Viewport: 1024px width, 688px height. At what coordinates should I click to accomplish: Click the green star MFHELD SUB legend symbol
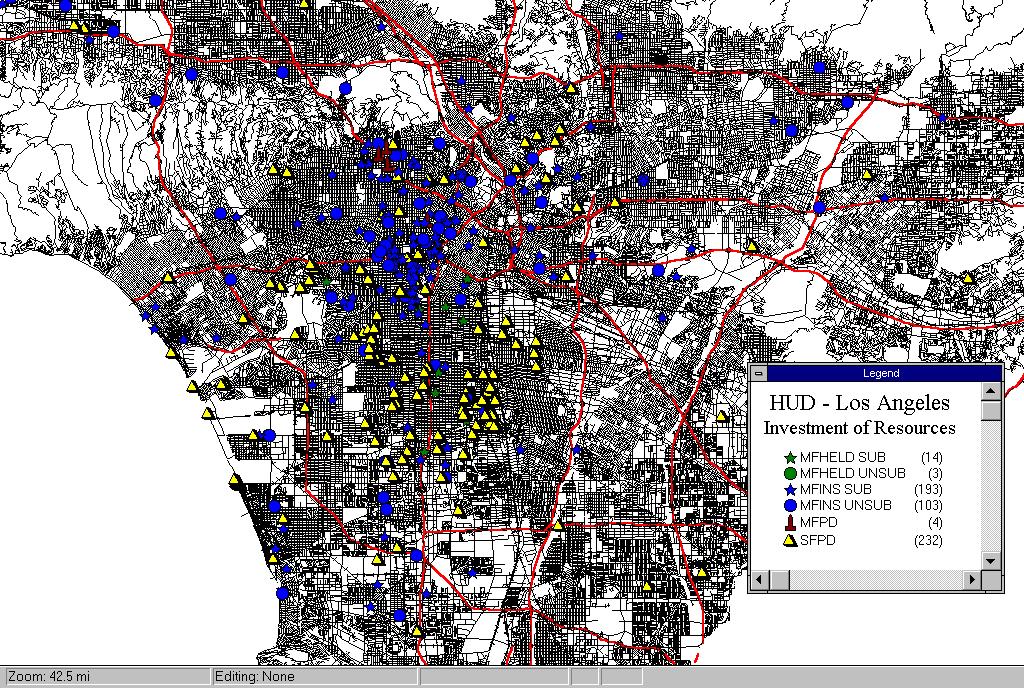click(x=789, y=457)
